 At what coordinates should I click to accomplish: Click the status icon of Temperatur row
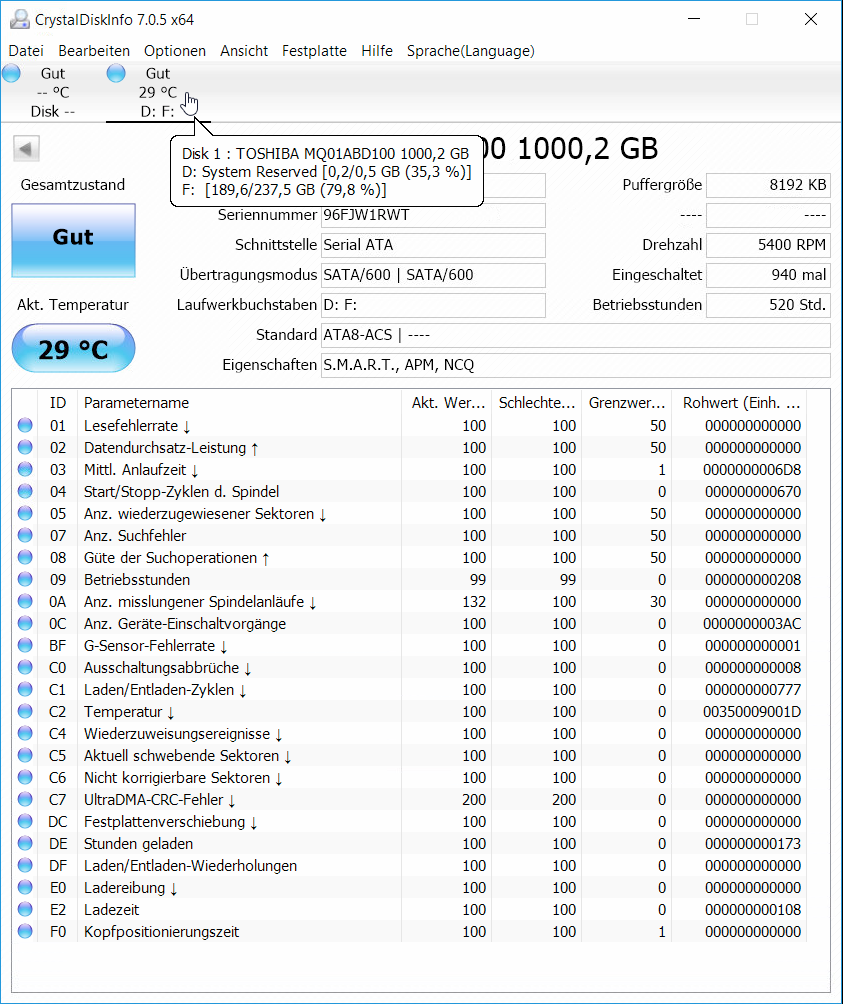(25, 711)
